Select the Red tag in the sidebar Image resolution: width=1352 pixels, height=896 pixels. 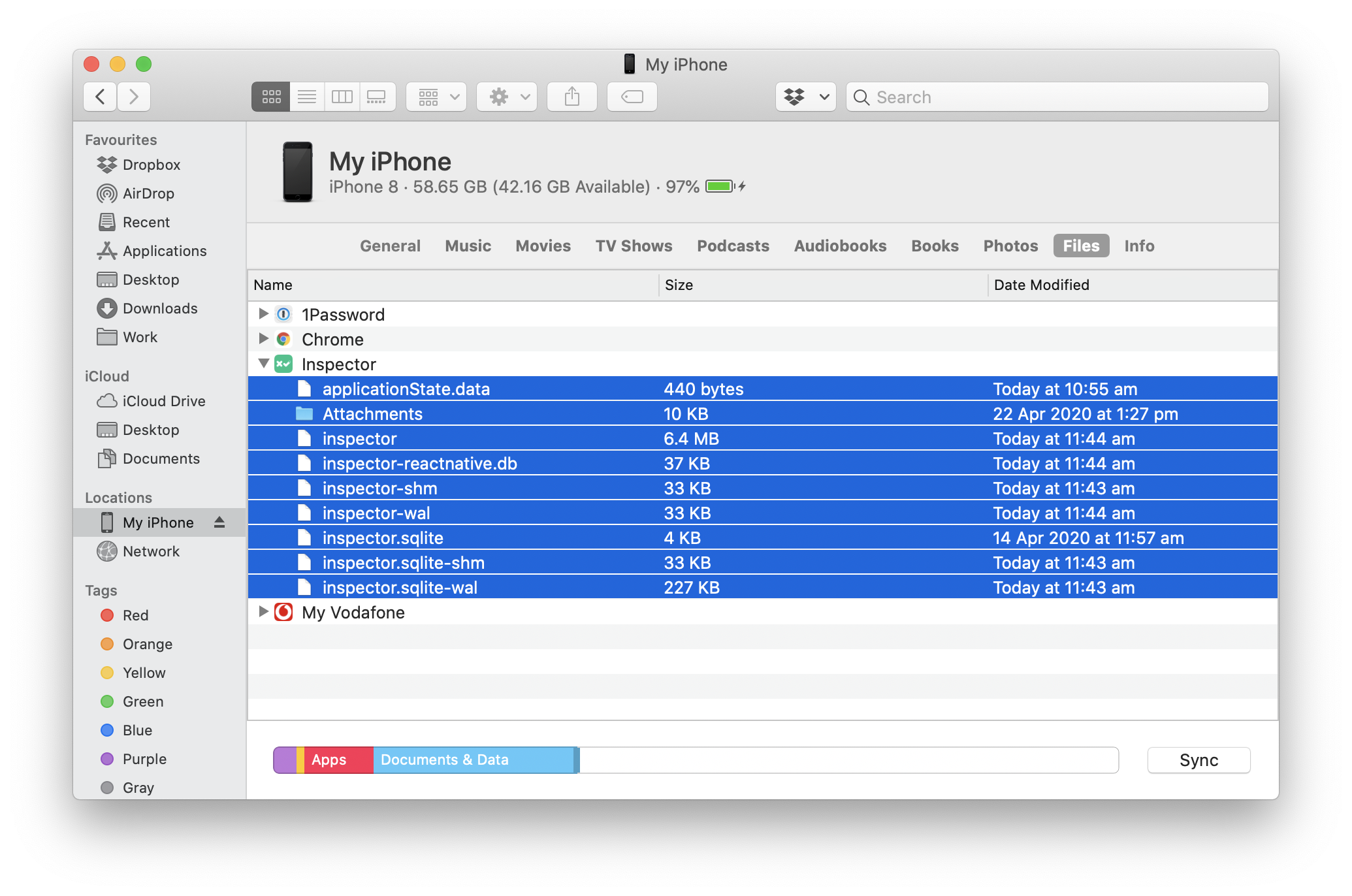click(x=137, y=615)
